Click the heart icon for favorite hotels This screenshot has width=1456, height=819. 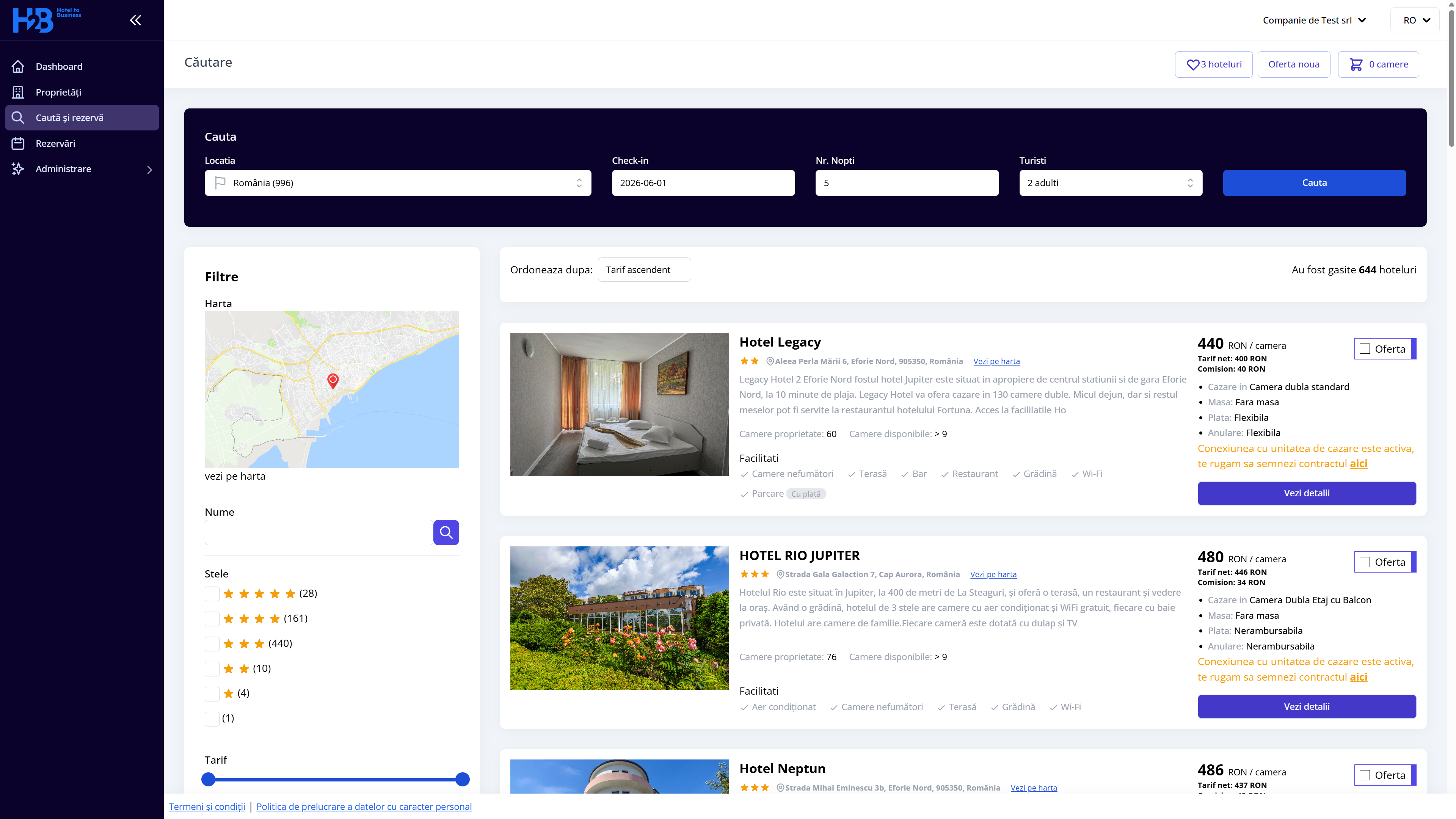(1192, 64)
